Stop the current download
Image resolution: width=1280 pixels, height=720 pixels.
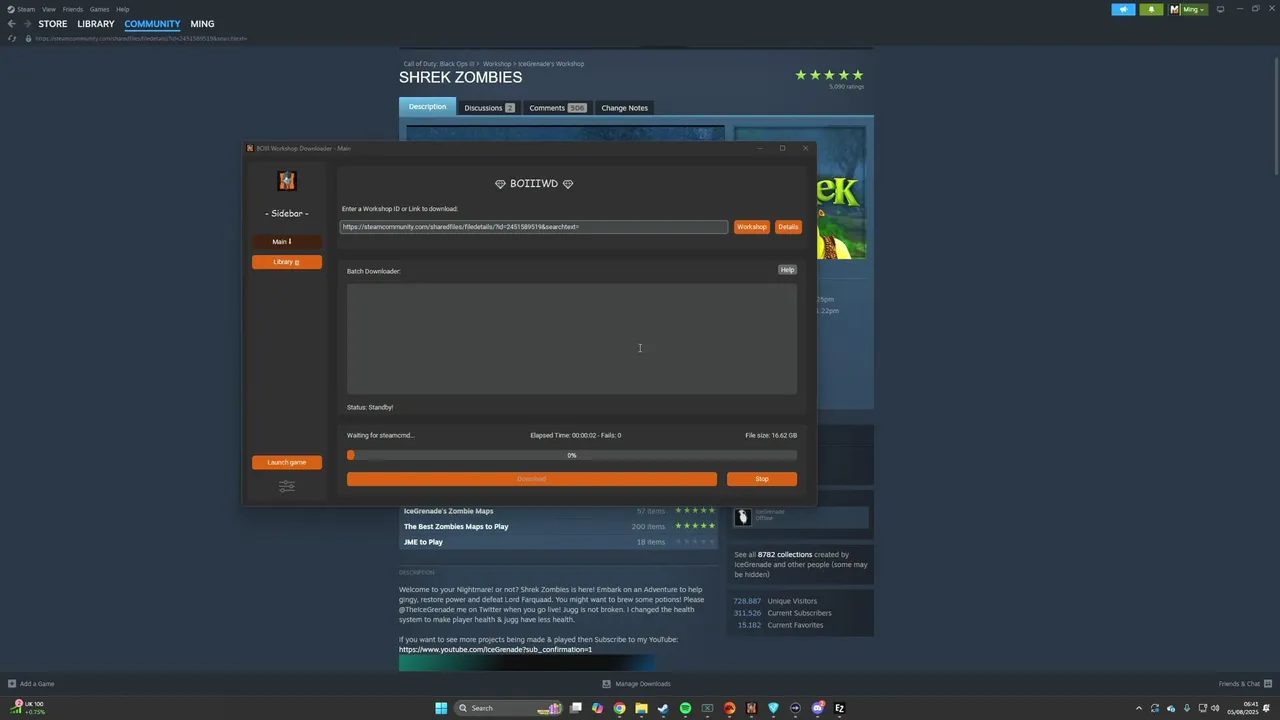click(762, 479)
